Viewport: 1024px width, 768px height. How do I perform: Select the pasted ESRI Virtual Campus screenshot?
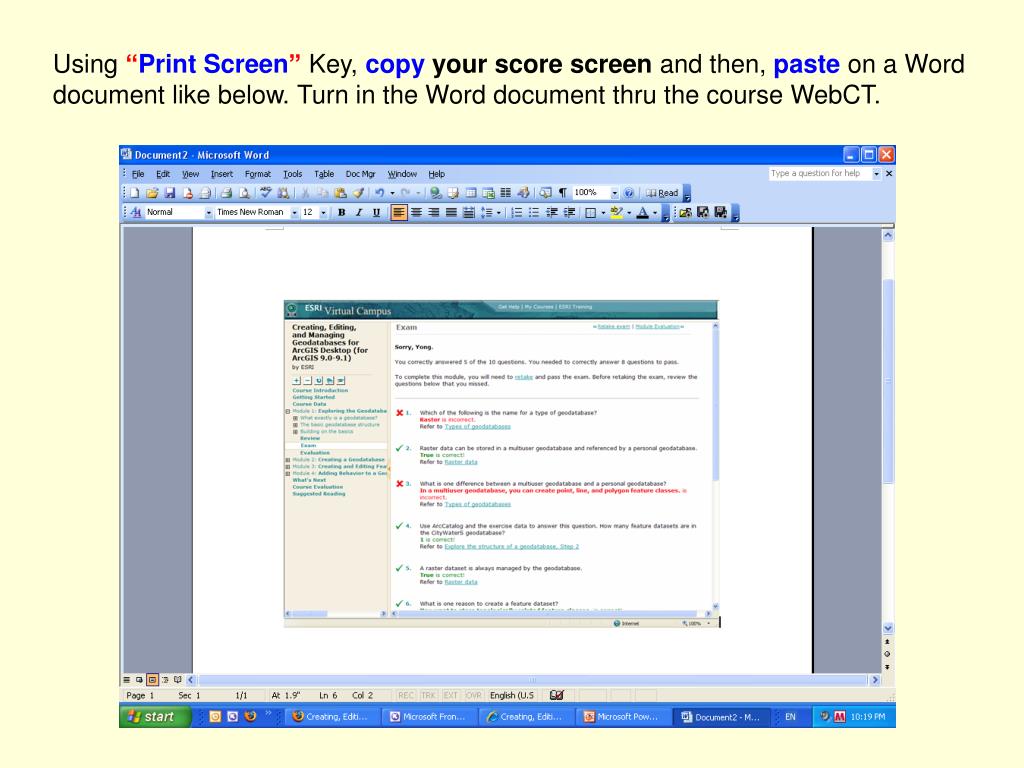[x=502, y=464]
